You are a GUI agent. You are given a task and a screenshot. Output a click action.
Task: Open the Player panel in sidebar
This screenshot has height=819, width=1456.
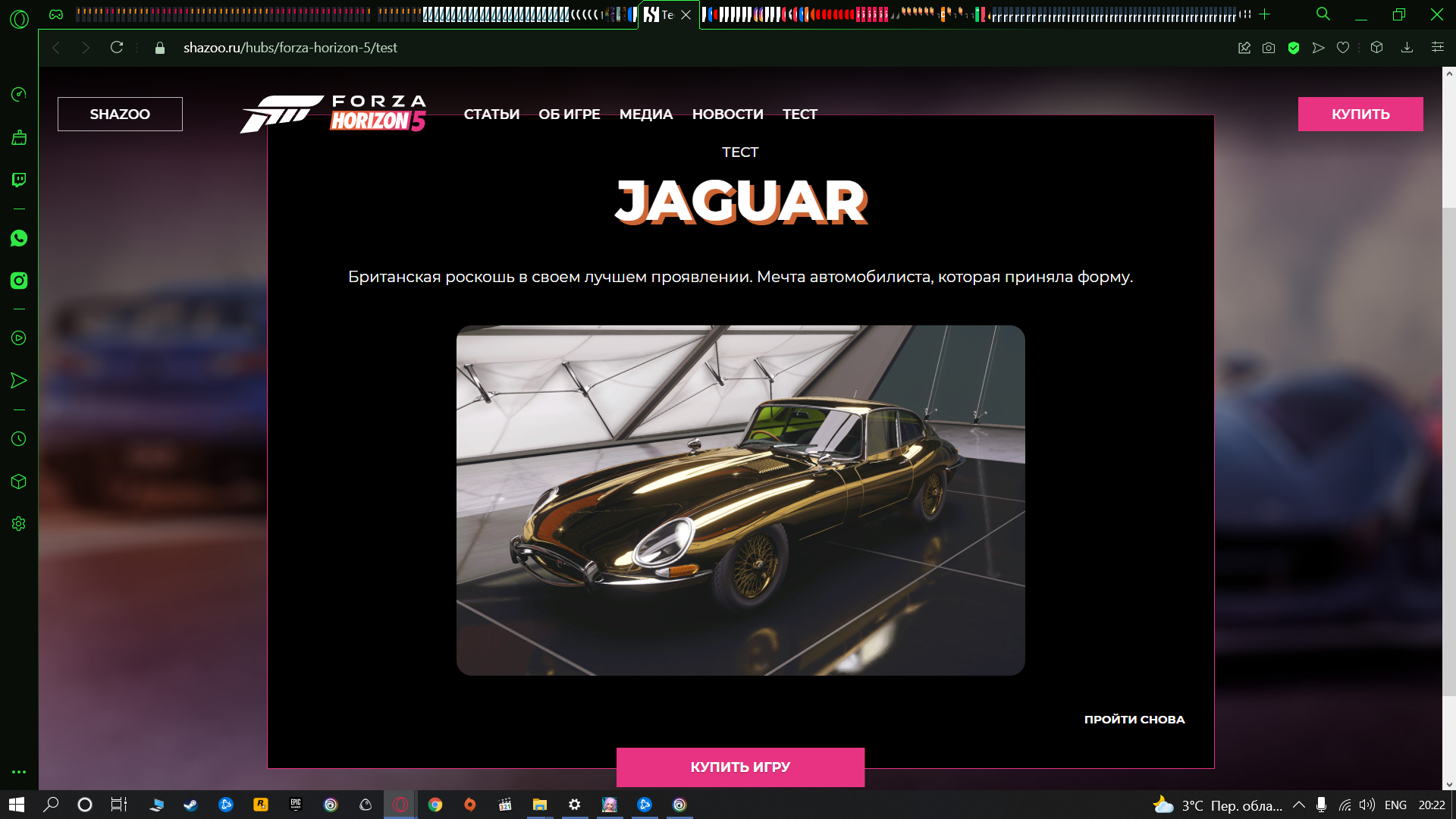tap(19, 338)
